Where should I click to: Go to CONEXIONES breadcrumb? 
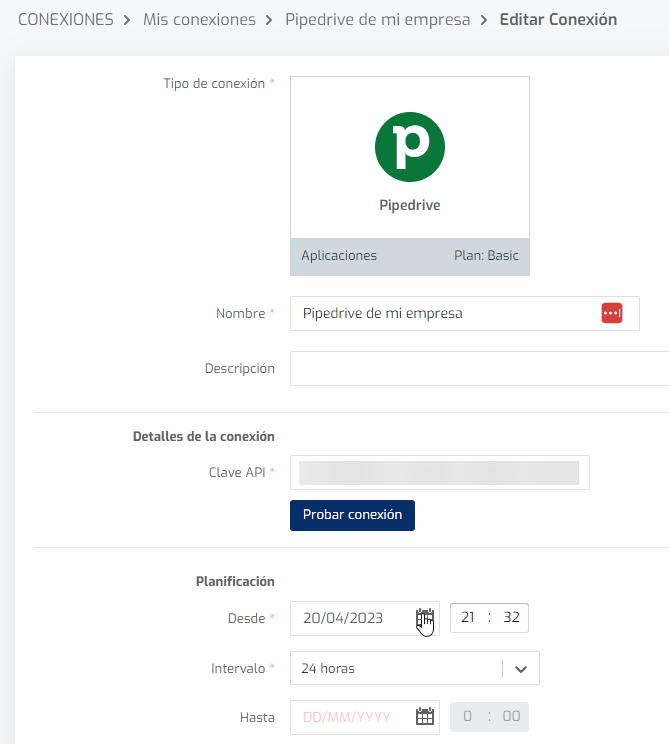[x=66, y=19]
